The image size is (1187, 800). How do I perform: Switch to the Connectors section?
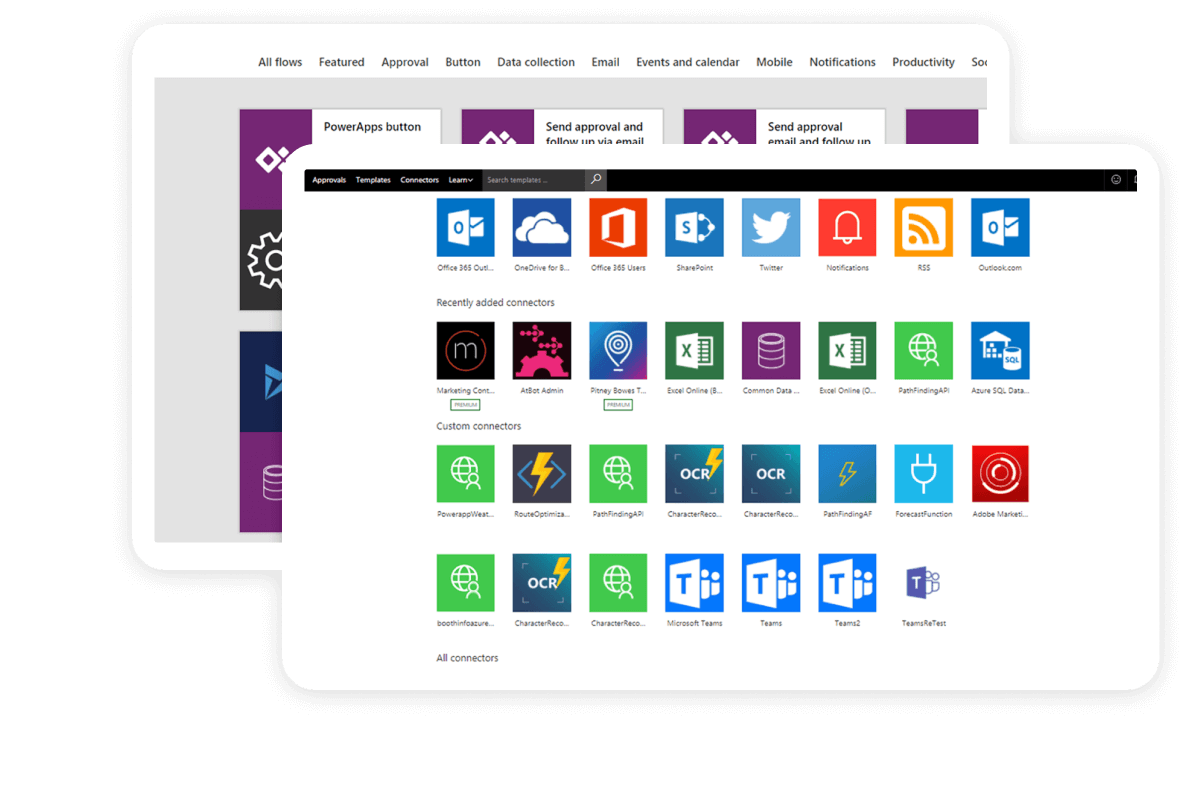419,180
